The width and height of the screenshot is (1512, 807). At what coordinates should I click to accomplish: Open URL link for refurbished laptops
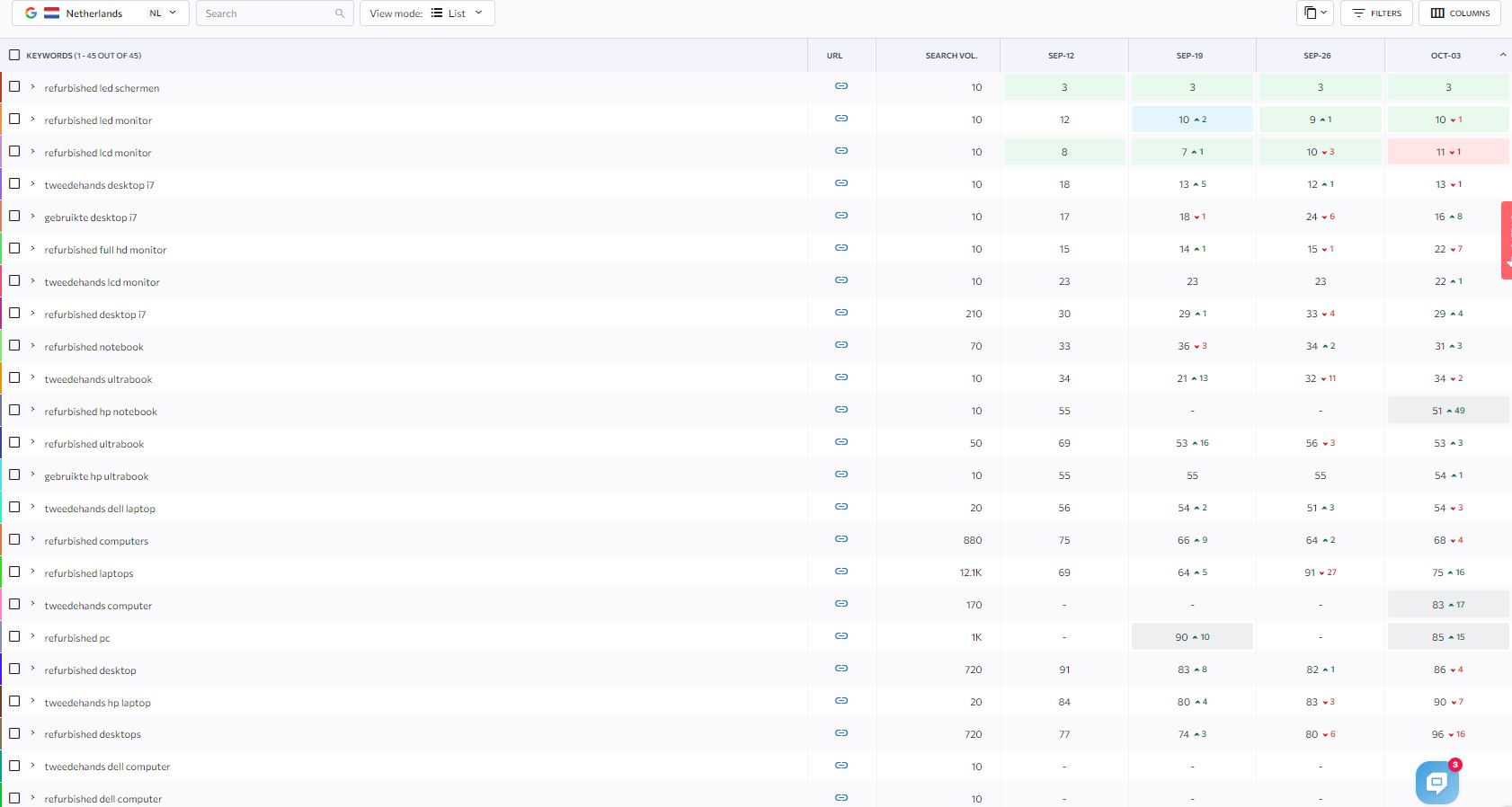point(841,572)
